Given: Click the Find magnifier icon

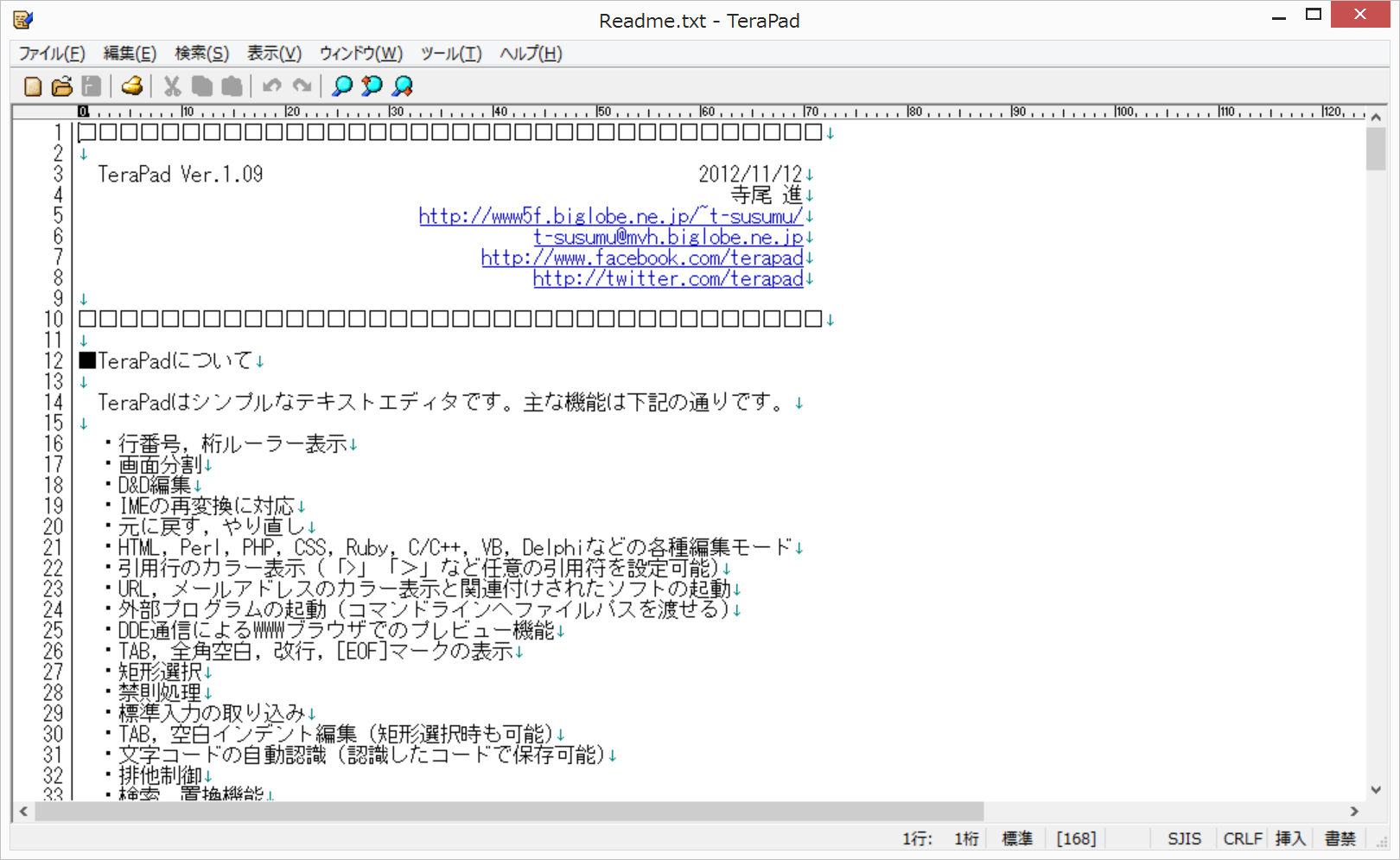Looking at the screenshot, I should coord(342,86).
